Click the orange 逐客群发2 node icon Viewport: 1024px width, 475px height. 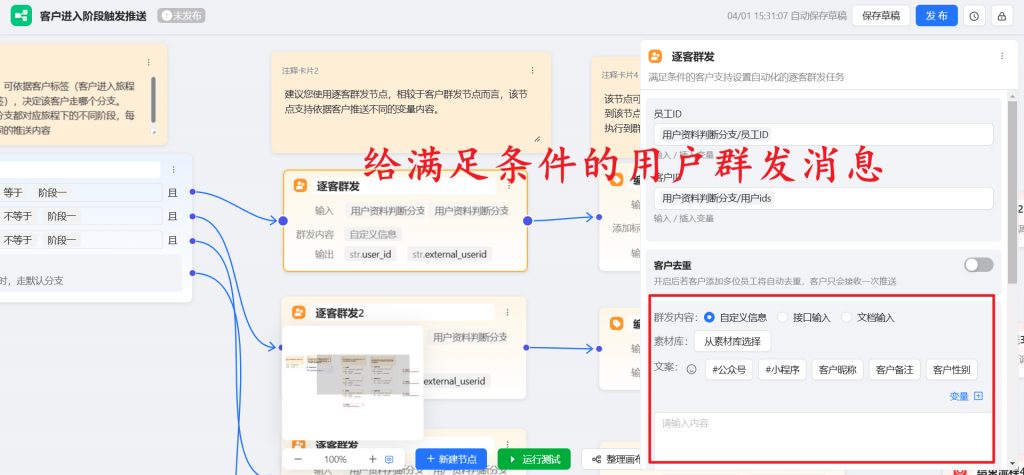(x=298, y=312)
